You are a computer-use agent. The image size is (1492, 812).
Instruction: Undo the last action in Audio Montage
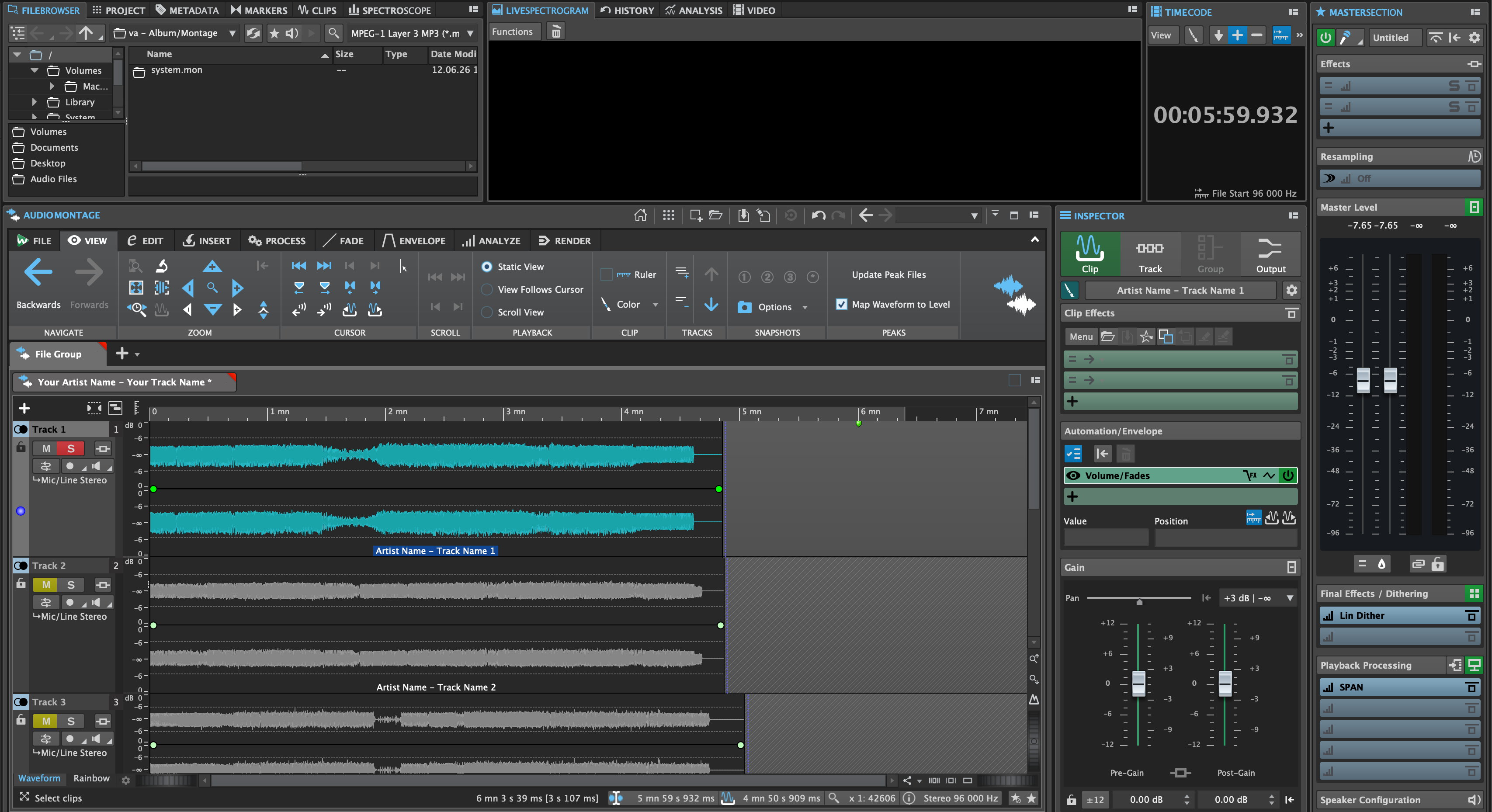click(x=819, y=215)
